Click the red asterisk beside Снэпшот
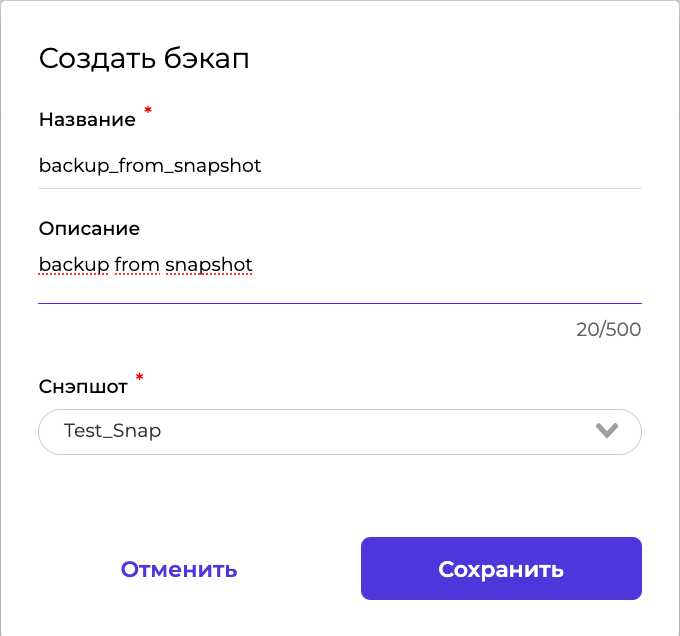 pos(139,378)
